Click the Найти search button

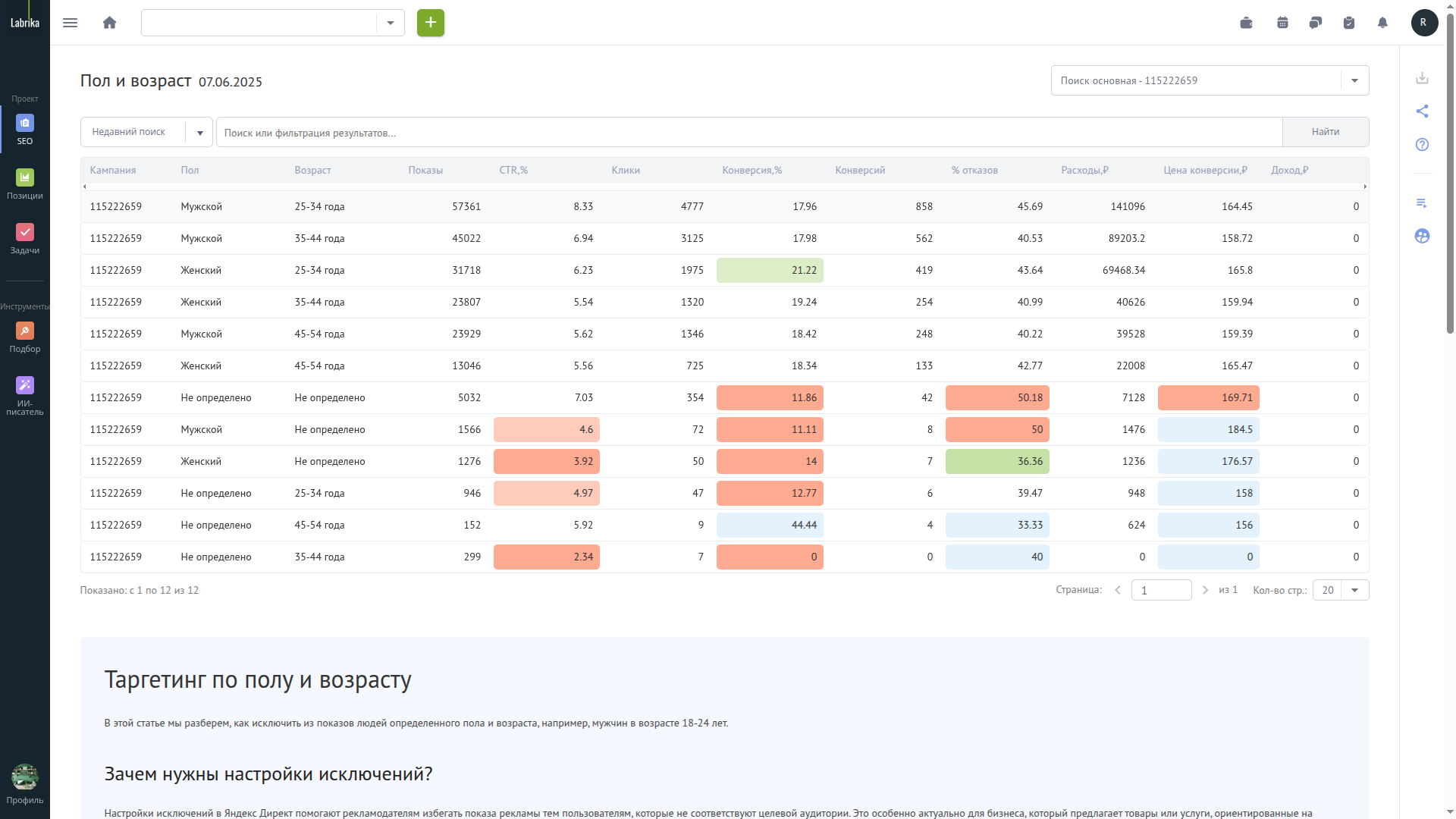[1325, 132]
